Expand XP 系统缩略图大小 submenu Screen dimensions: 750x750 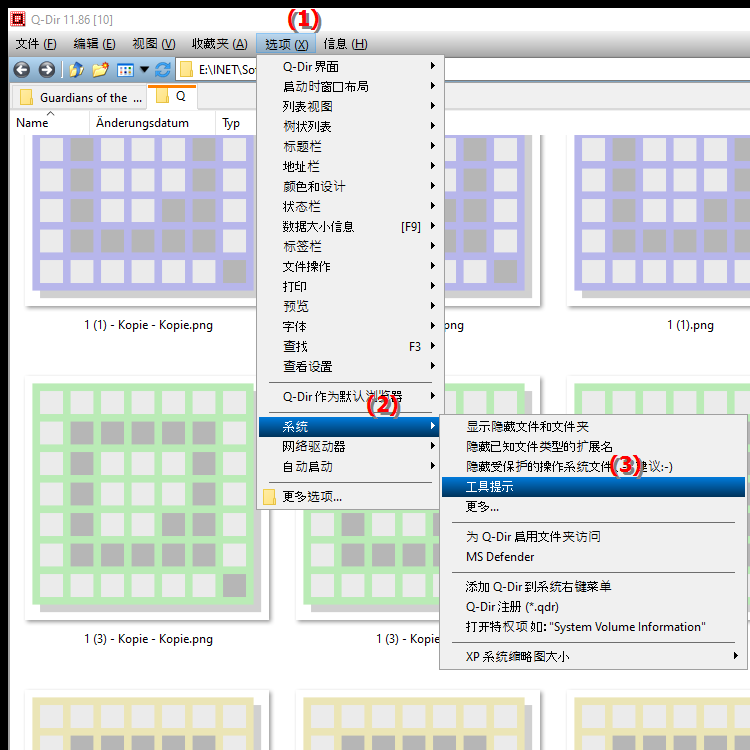coord(593,656)
